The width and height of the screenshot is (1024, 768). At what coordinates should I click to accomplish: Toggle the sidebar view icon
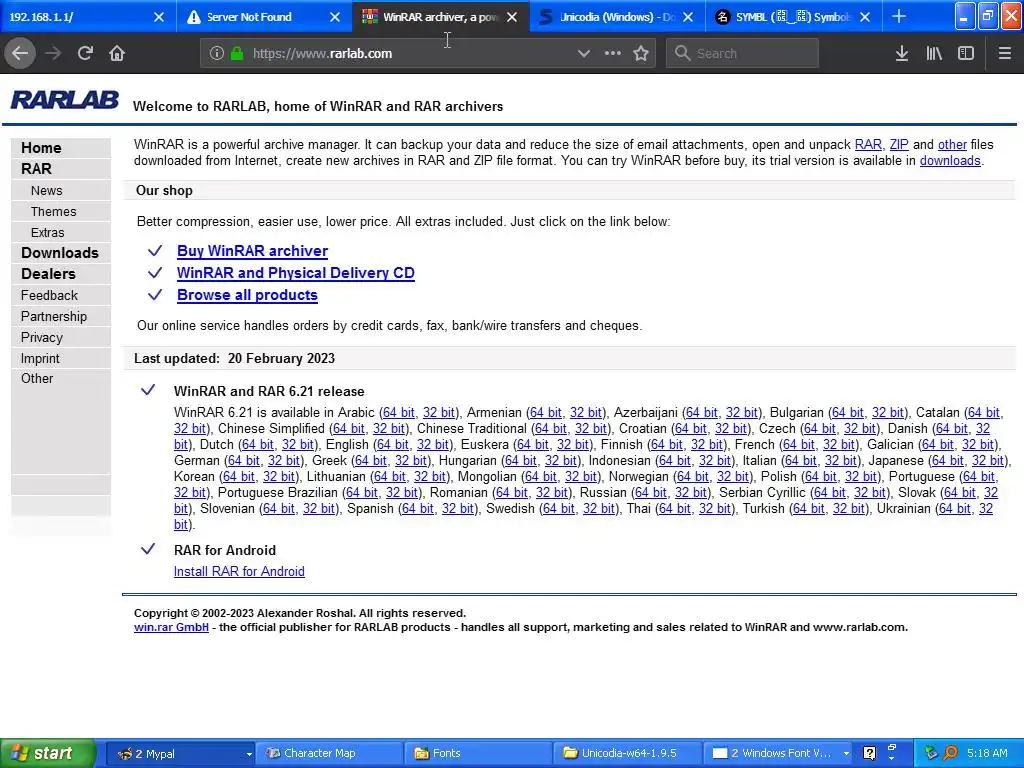pyautogui.click(x=966, y=54)
